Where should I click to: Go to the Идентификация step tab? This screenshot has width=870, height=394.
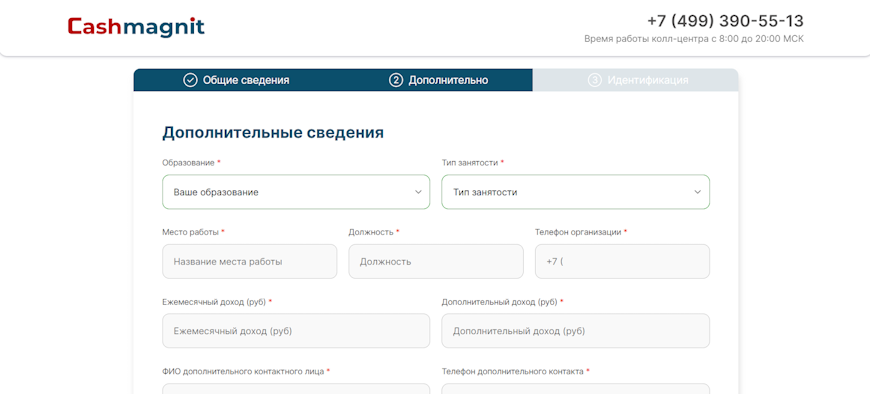click(636, 80)
